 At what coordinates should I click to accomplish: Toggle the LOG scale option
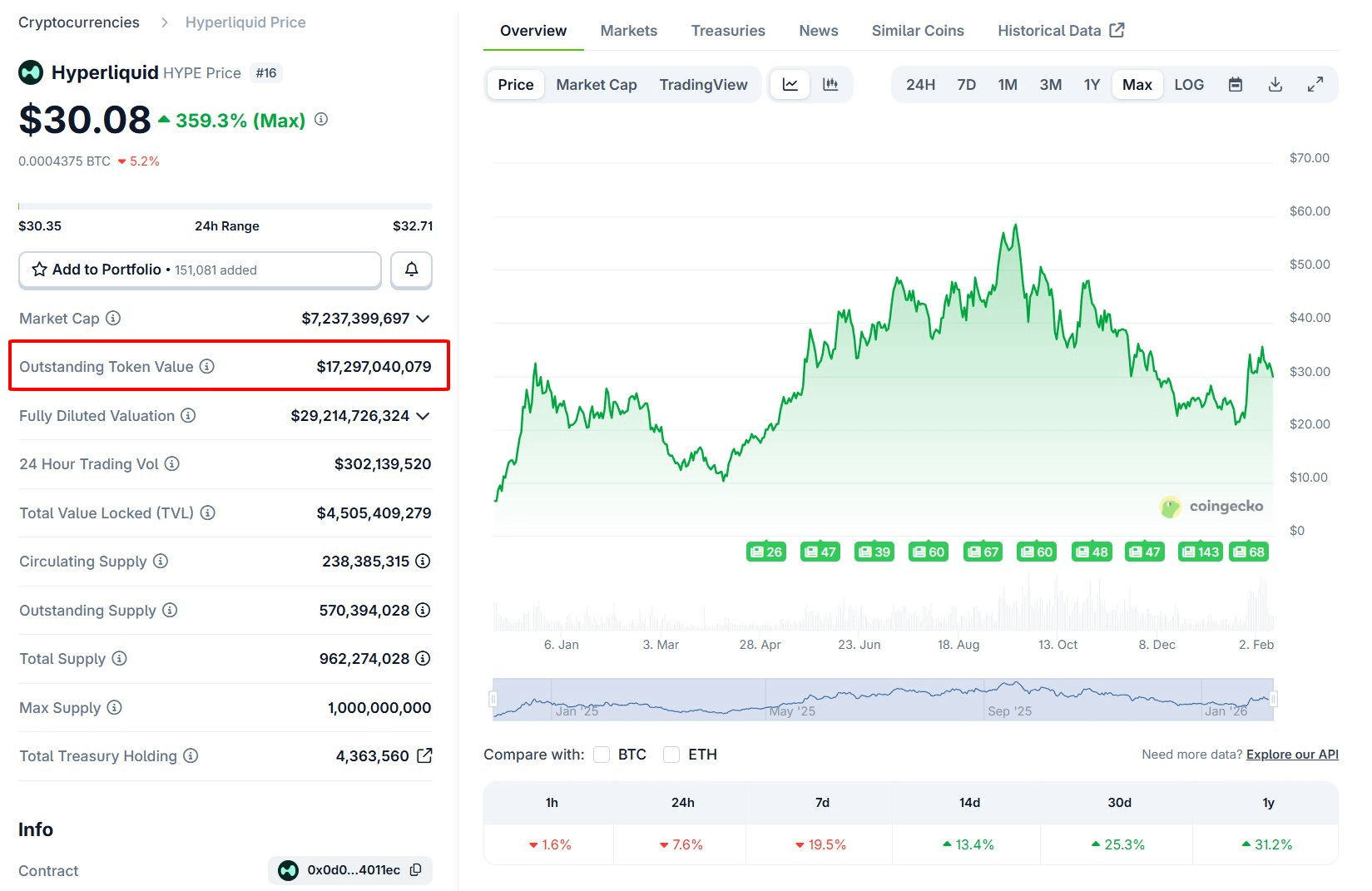(x=1188, y=85)
